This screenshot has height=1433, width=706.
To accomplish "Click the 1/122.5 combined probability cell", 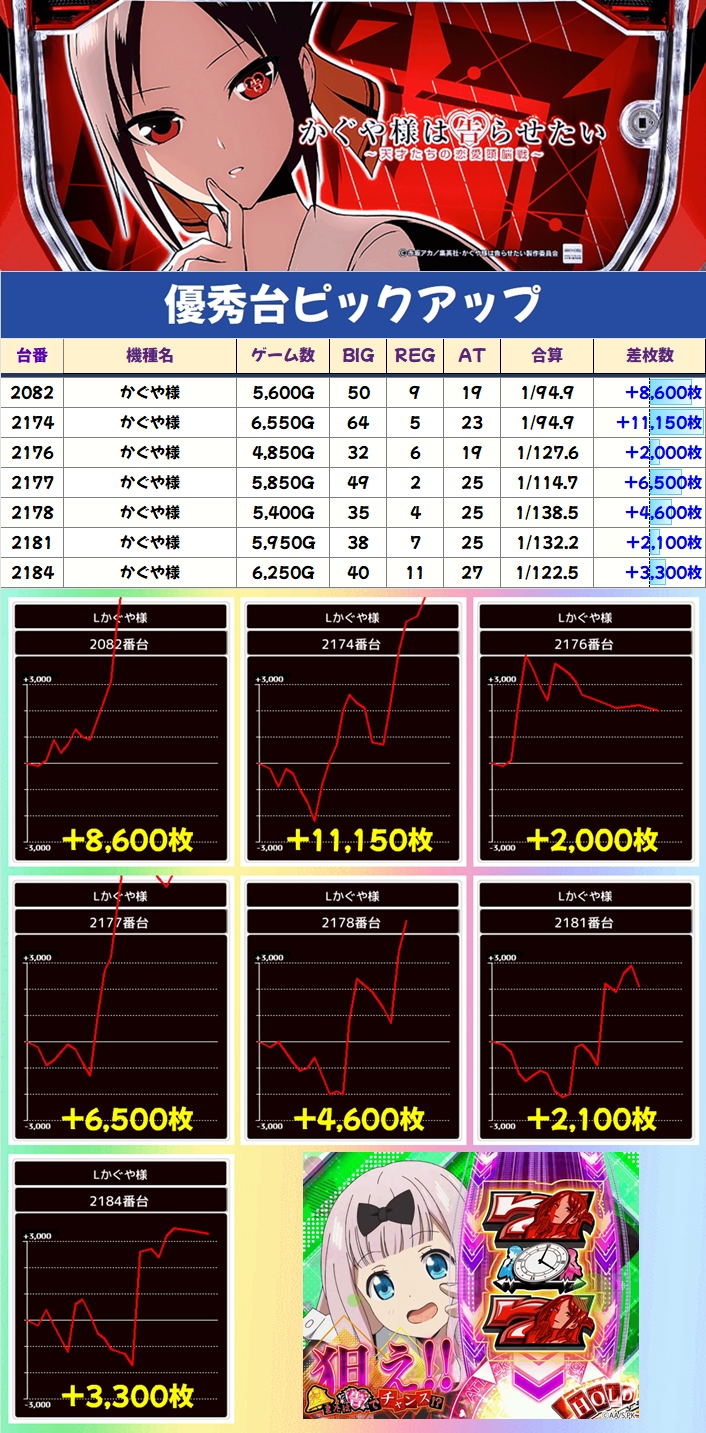I will point(547,573).
